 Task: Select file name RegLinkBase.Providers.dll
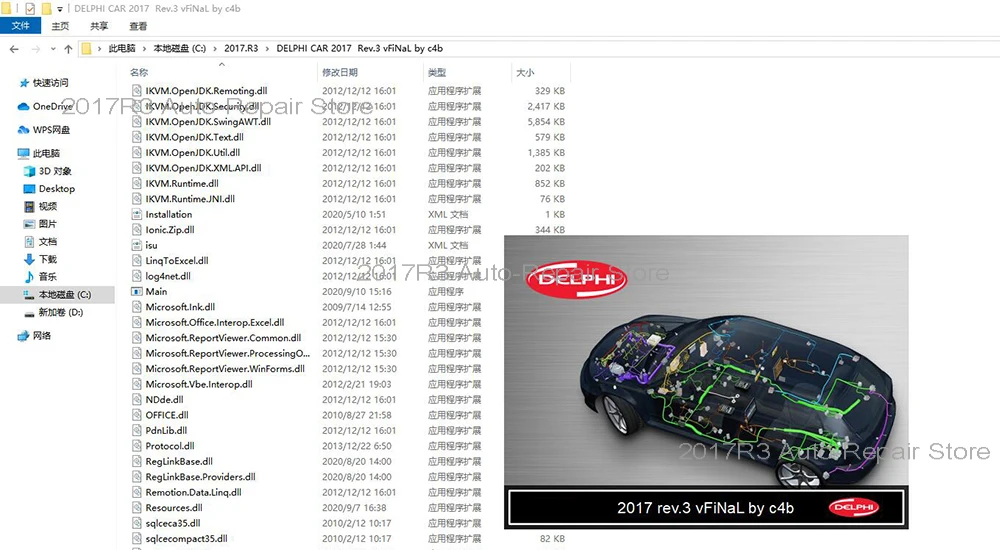(200, 477)
